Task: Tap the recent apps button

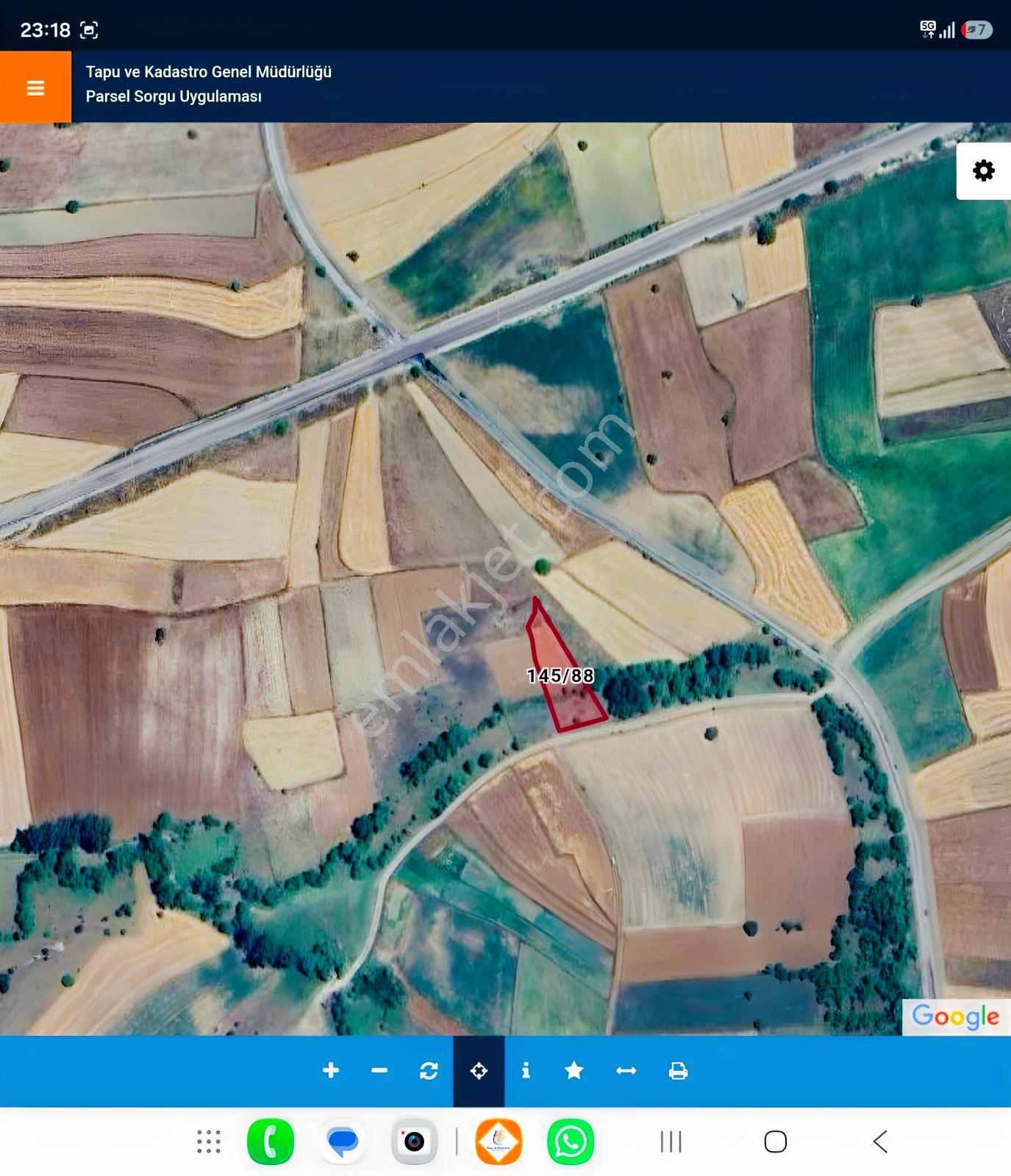Action: point(671,1141)
